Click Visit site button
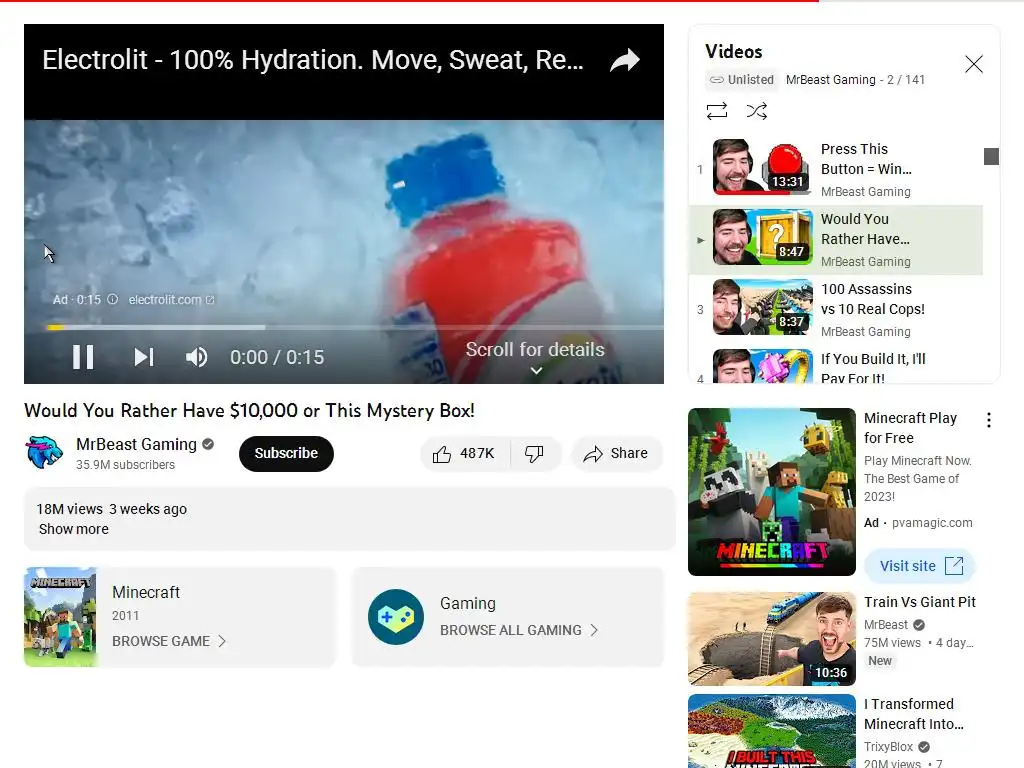 tap(920, 566)
